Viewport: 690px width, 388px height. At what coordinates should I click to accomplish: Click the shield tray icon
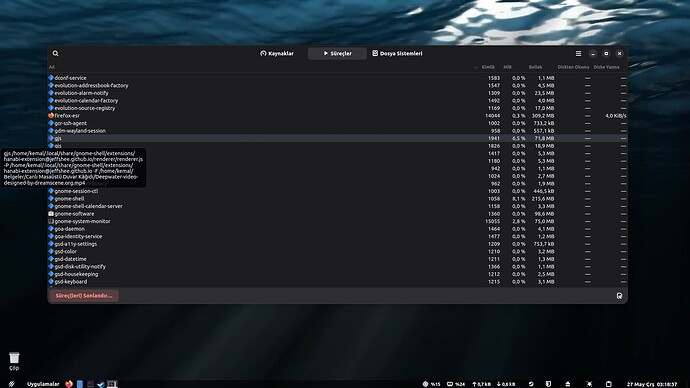[548, 384]
